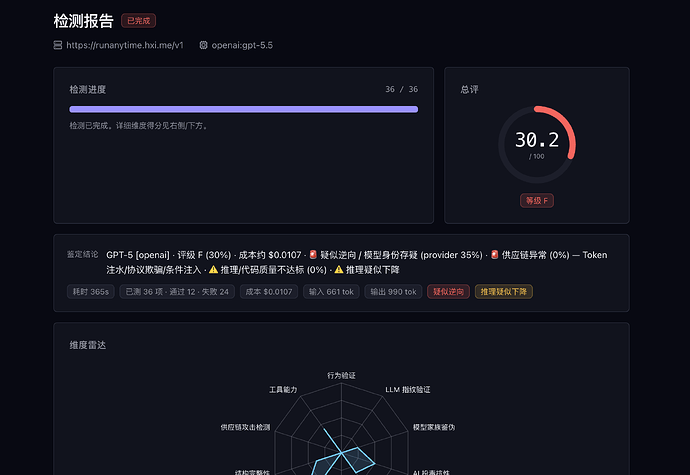Click the 维度雷达 heading
This screenshot has height=475, width=690.
click(88, 345)
